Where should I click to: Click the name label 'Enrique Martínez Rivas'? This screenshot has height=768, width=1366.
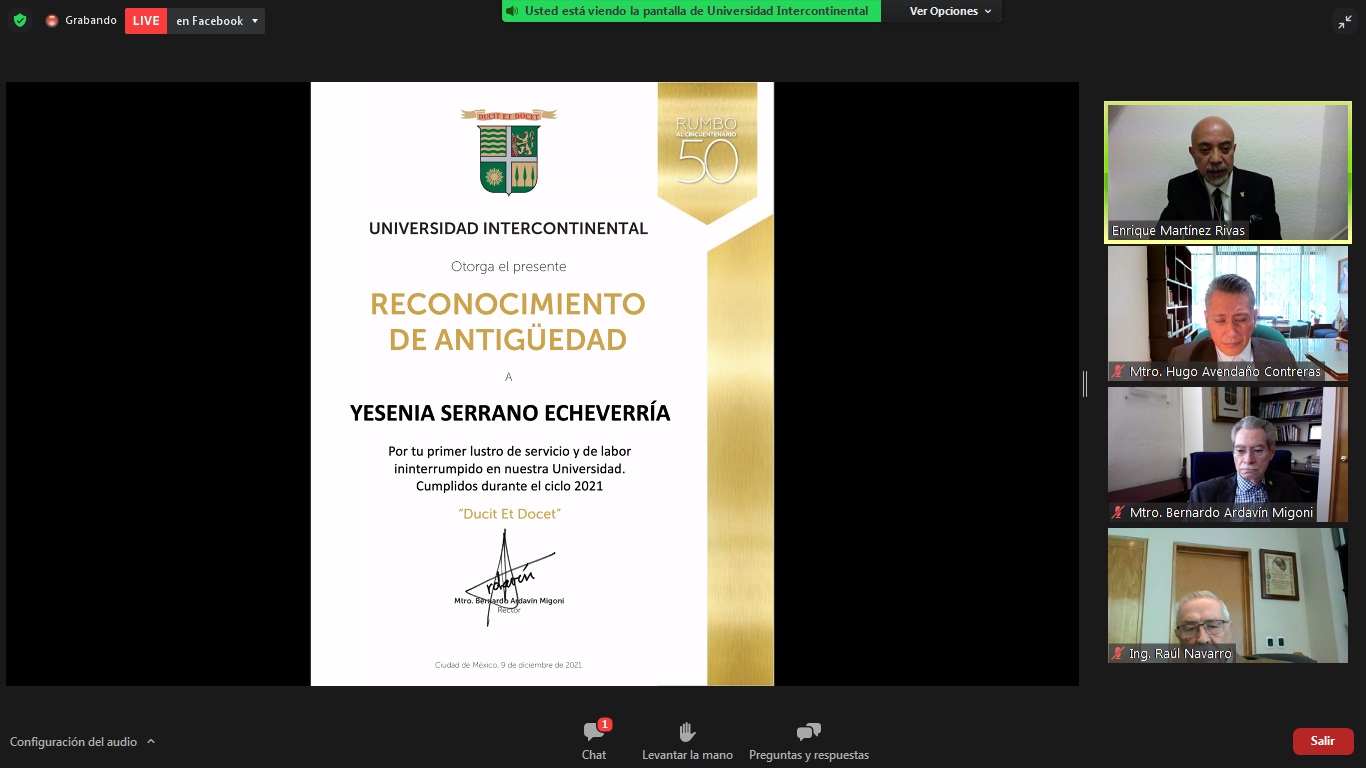pyautogui.click(x=1178, y=231)
